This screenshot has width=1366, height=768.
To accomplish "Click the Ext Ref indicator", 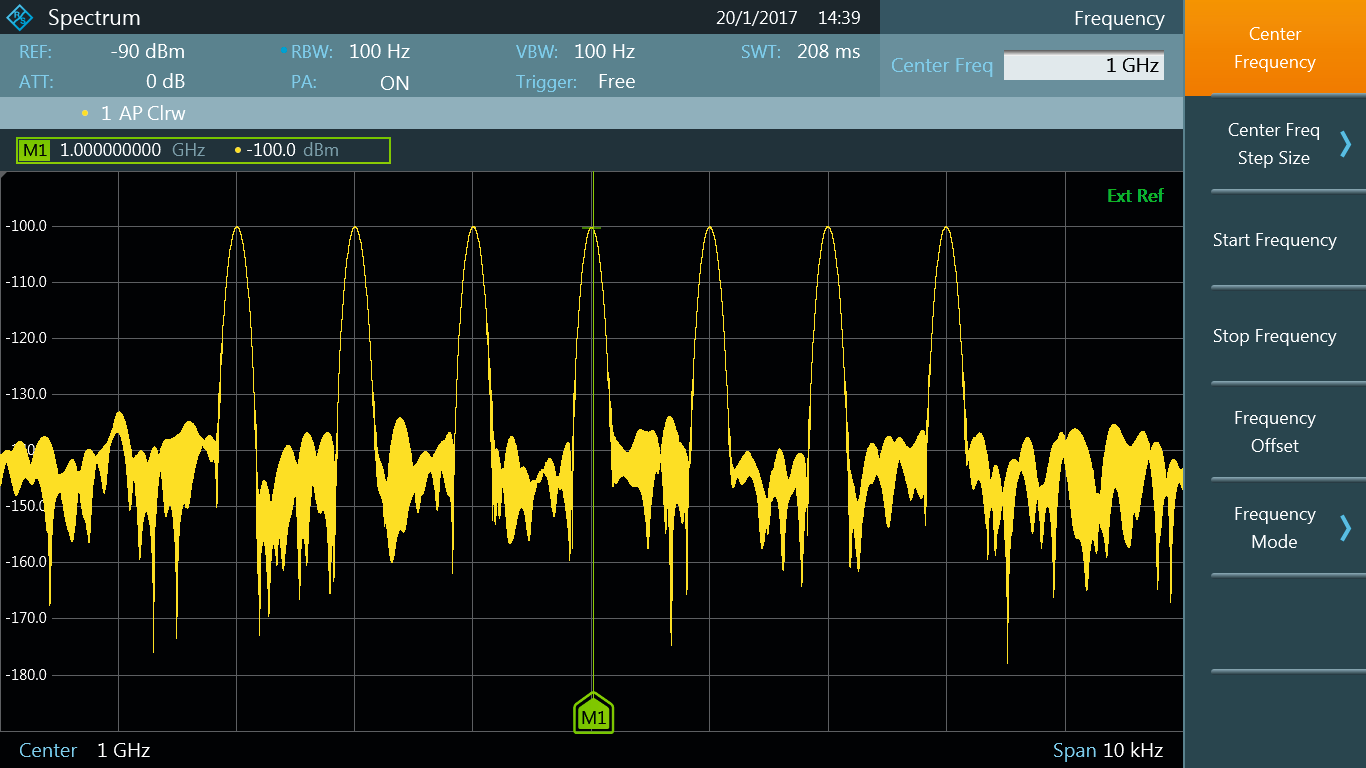I will (x=1135, y=196).
